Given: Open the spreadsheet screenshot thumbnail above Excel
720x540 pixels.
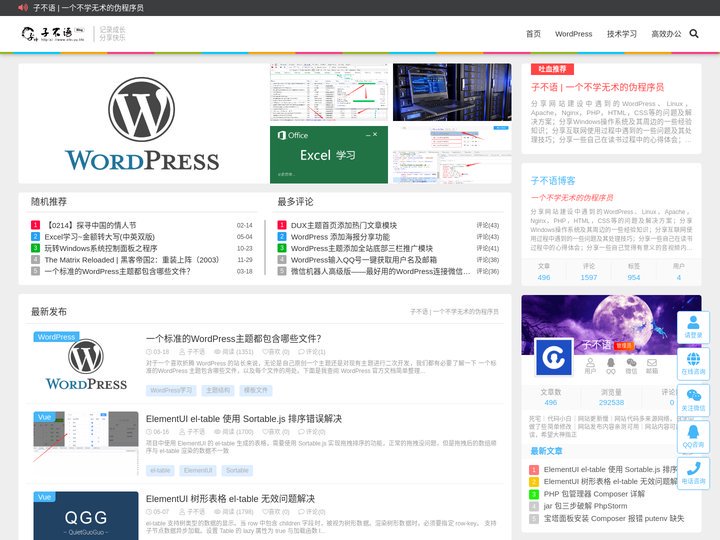Looking at the screenshot, I should 329,92.
